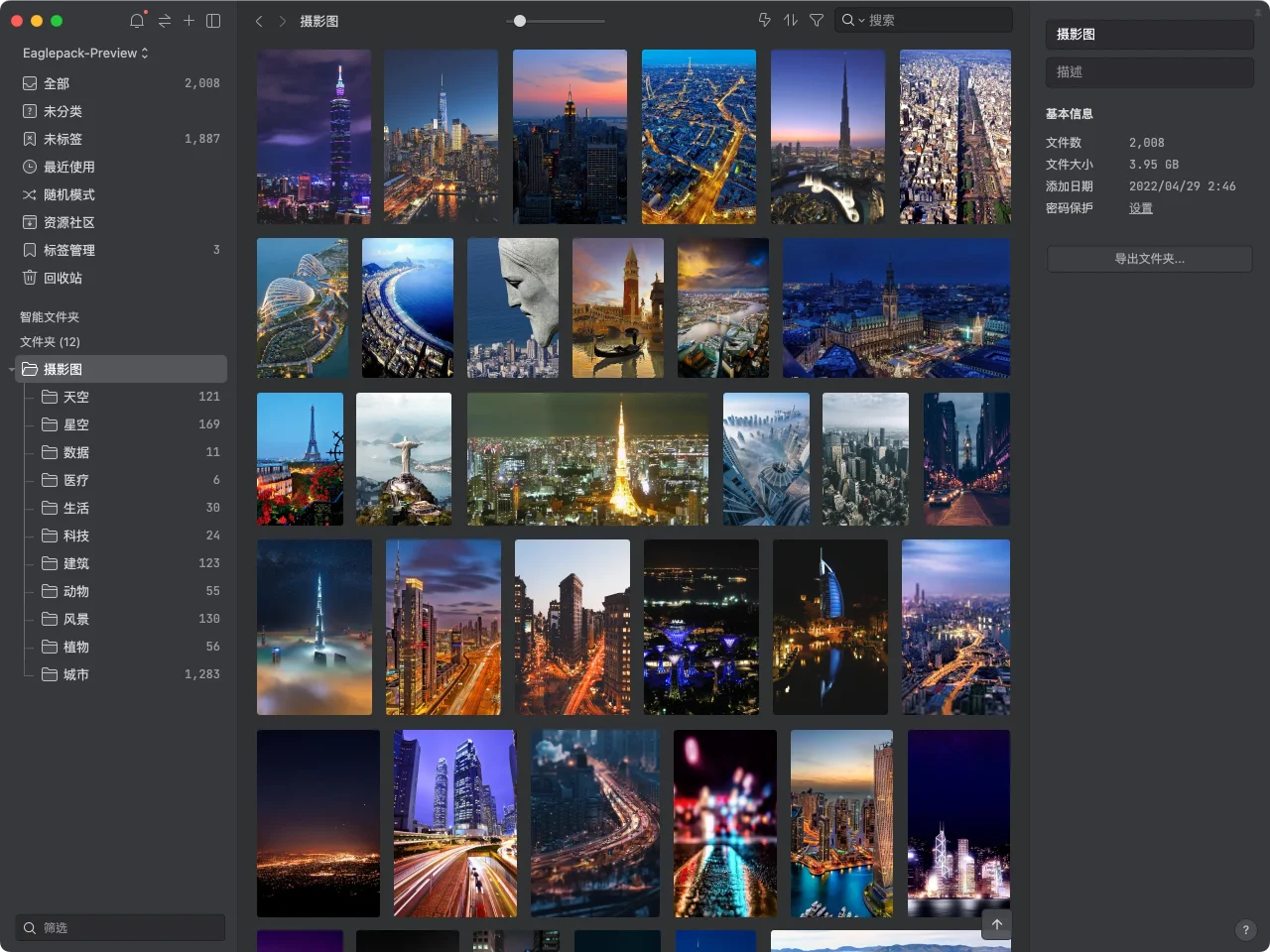Toggle the sidebar layout icon
Image resolution: width=1270 pixels, height=952 pixels.
pos(213,21)
